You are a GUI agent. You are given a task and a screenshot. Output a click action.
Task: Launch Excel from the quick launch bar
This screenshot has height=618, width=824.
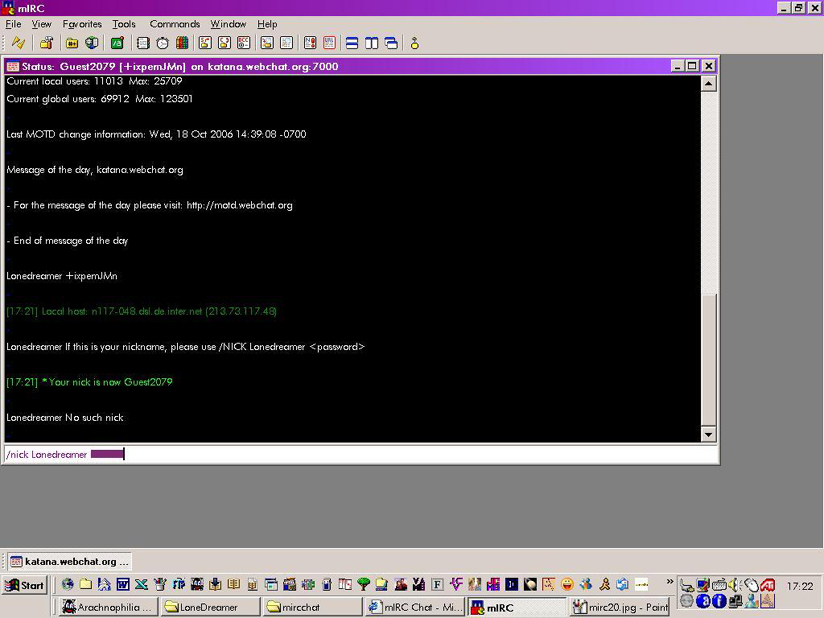point(141,584)
